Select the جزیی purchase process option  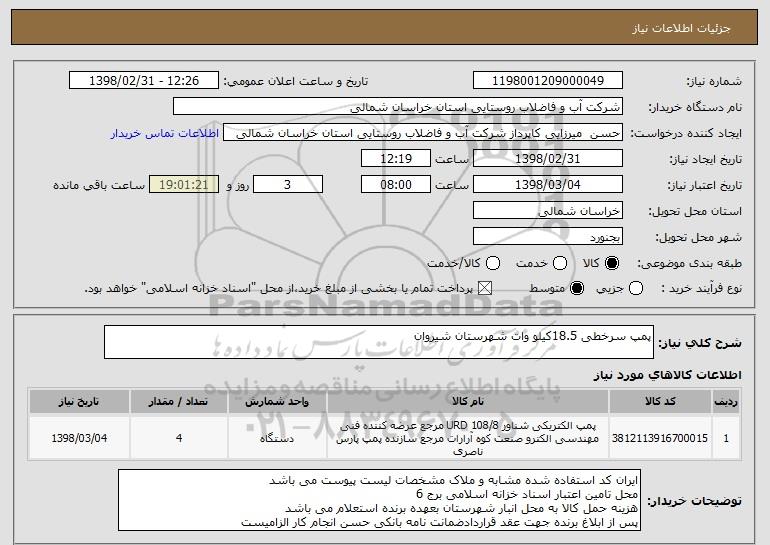pos(635,289)
